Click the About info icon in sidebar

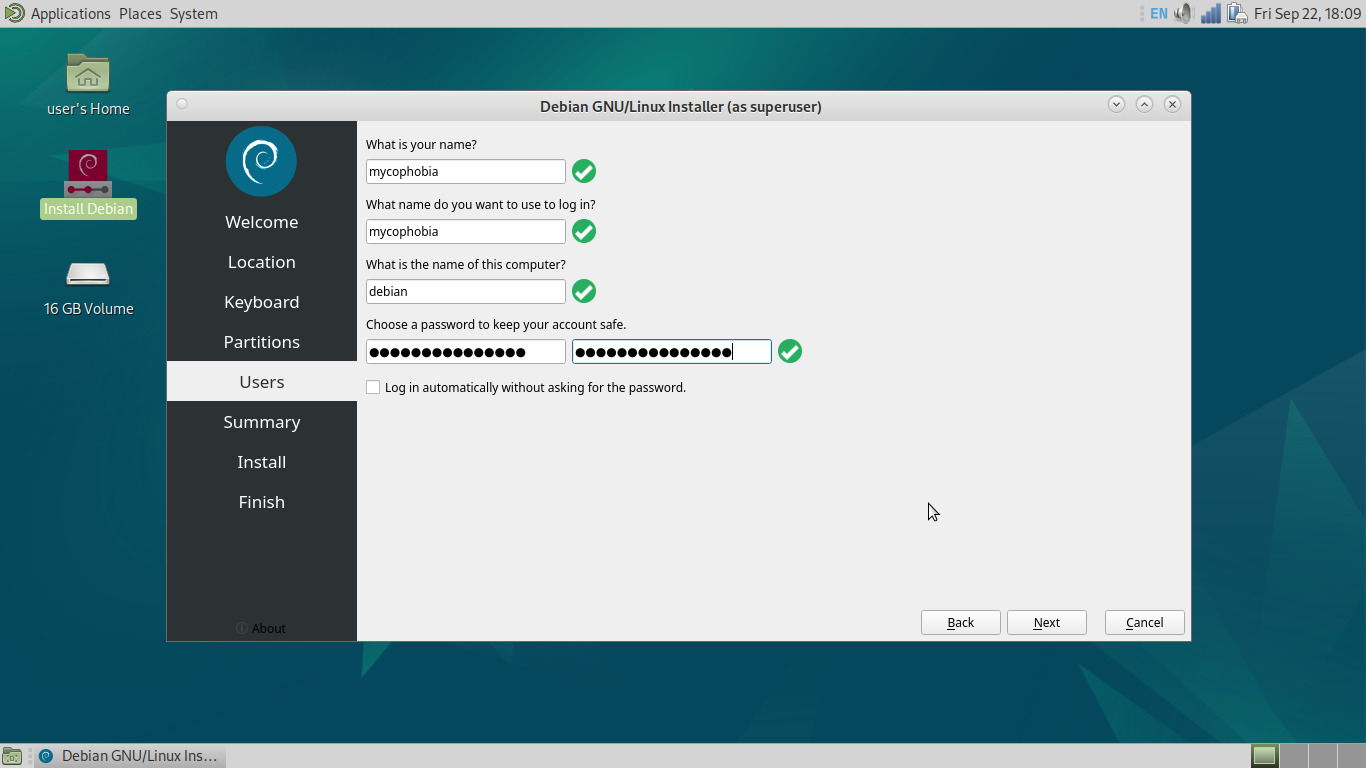[242, 628]
